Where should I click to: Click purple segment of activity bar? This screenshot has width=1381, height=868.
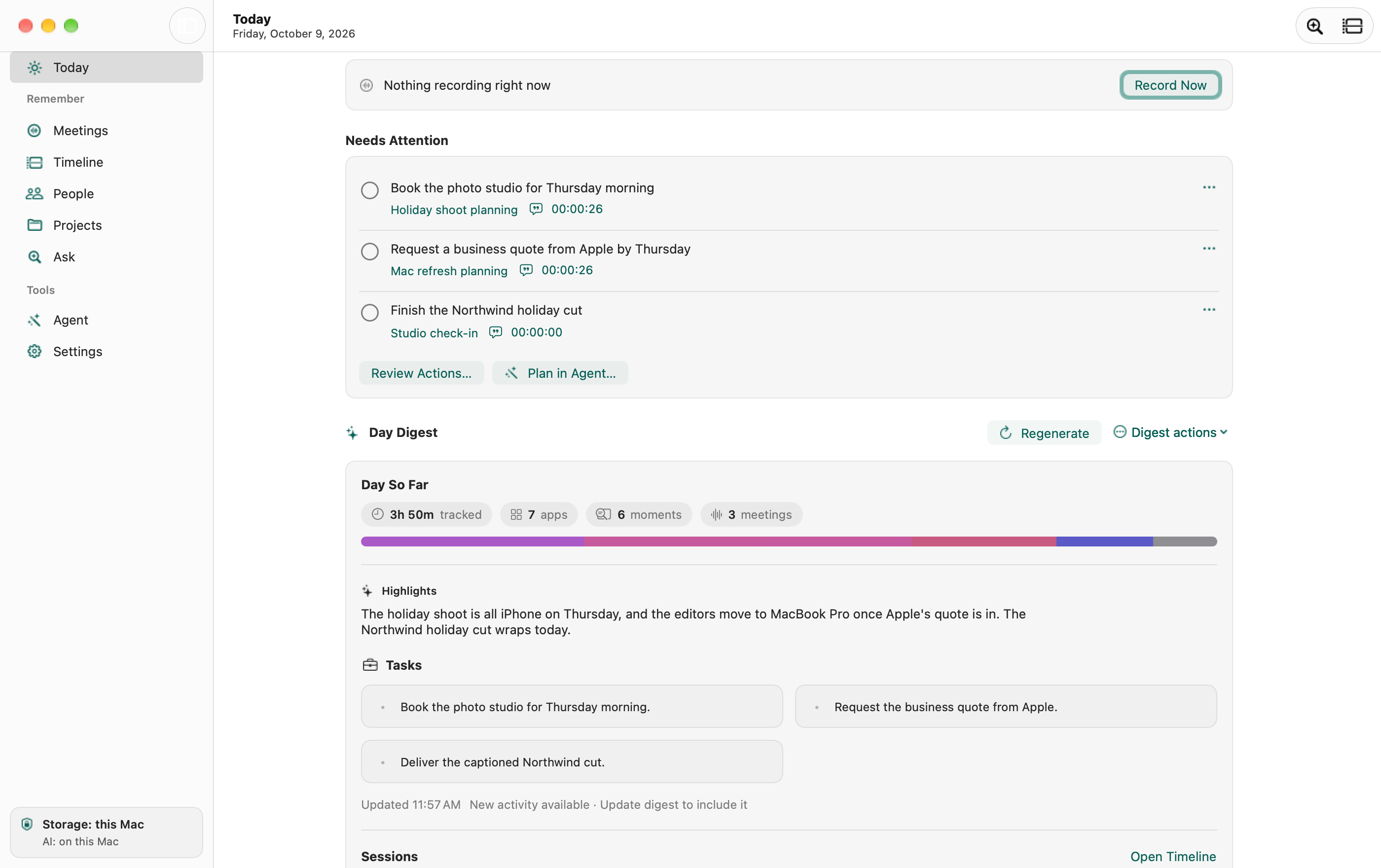pyautogui.click(x=472, y=542)
